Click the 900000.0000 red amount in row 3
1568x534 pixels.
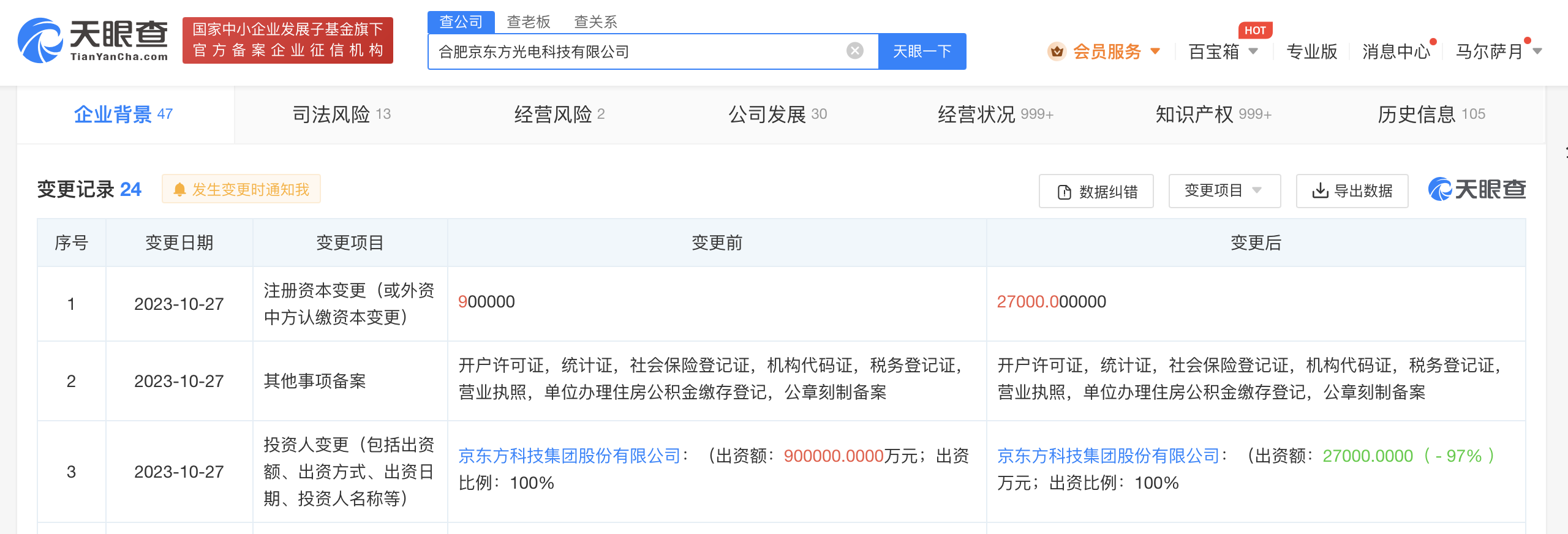click(834, 456)
